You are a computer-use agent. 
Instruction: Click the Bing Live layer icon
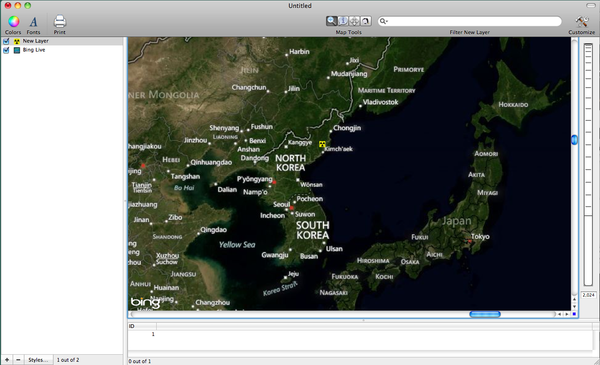coord(17,50)
